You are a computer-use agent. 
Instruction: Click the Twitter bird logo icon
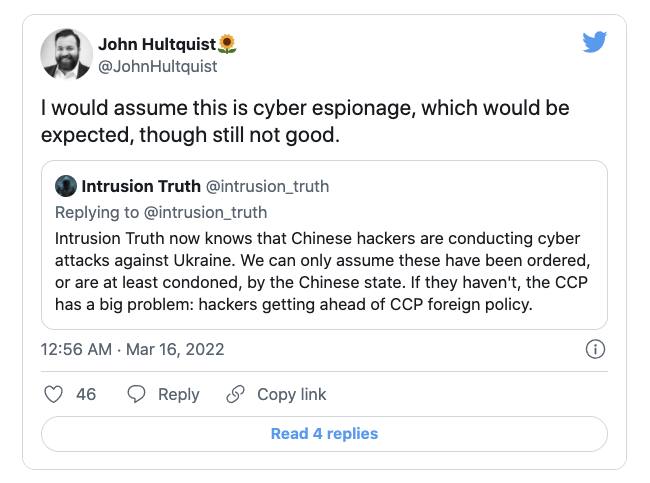(x=594, y=42)
